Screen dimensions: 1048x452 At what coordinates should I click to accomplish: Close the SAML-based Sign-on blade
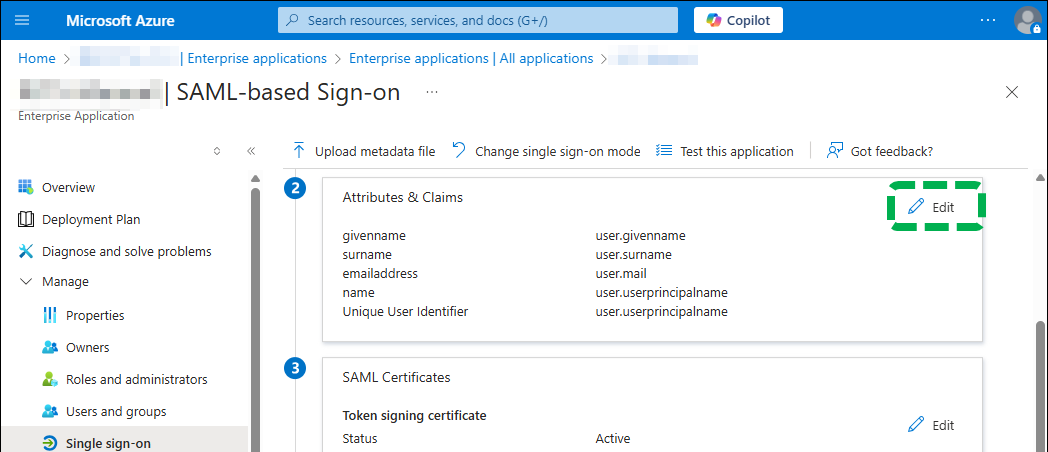tap(1012, 92)
